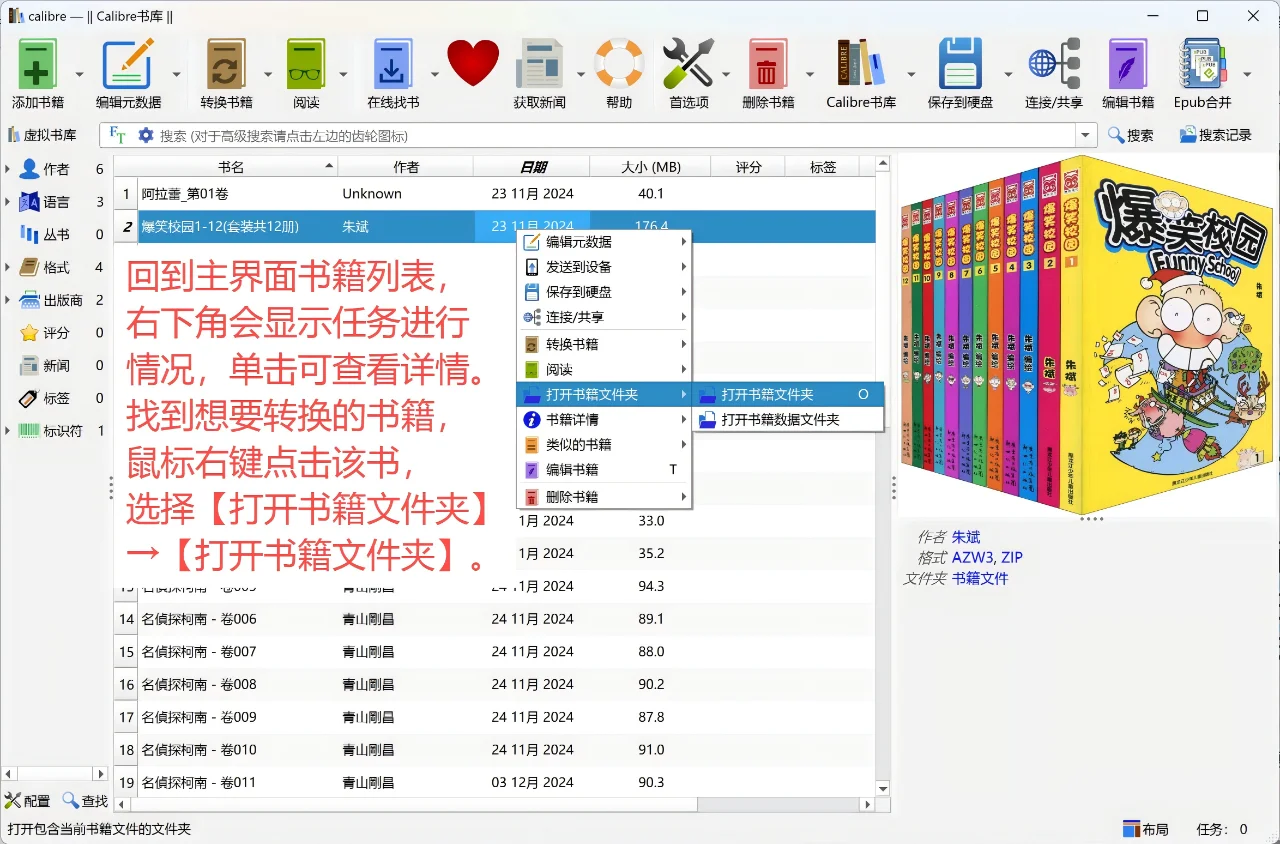Open AZW3 format link in details
This screenshot has width=1280, height=844.
pyautogui.click(x=972, y=558)
